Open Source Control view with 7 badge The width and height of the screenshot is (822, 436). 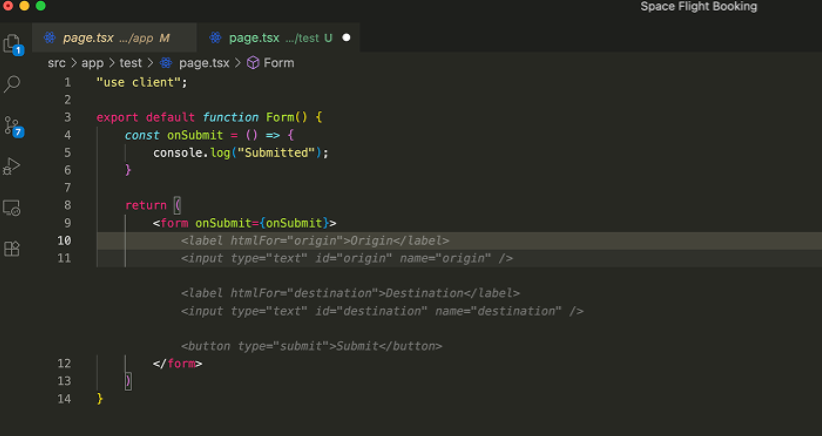(x=13, y=126)
